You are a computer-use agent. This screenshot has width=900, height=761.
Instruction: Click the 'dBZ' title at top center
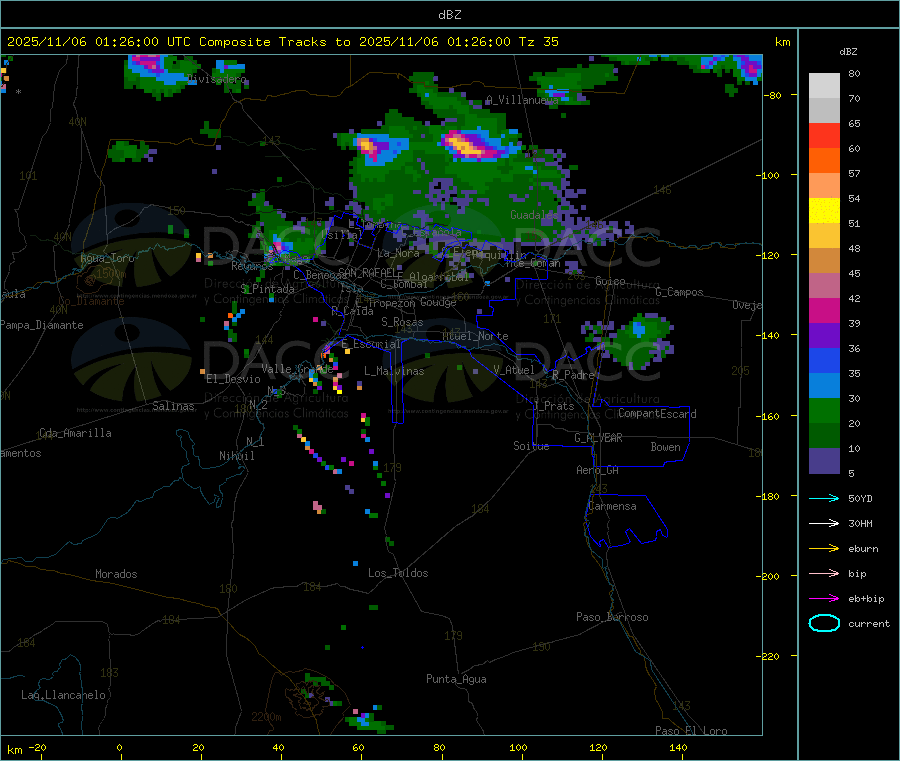tap(449, 15)
